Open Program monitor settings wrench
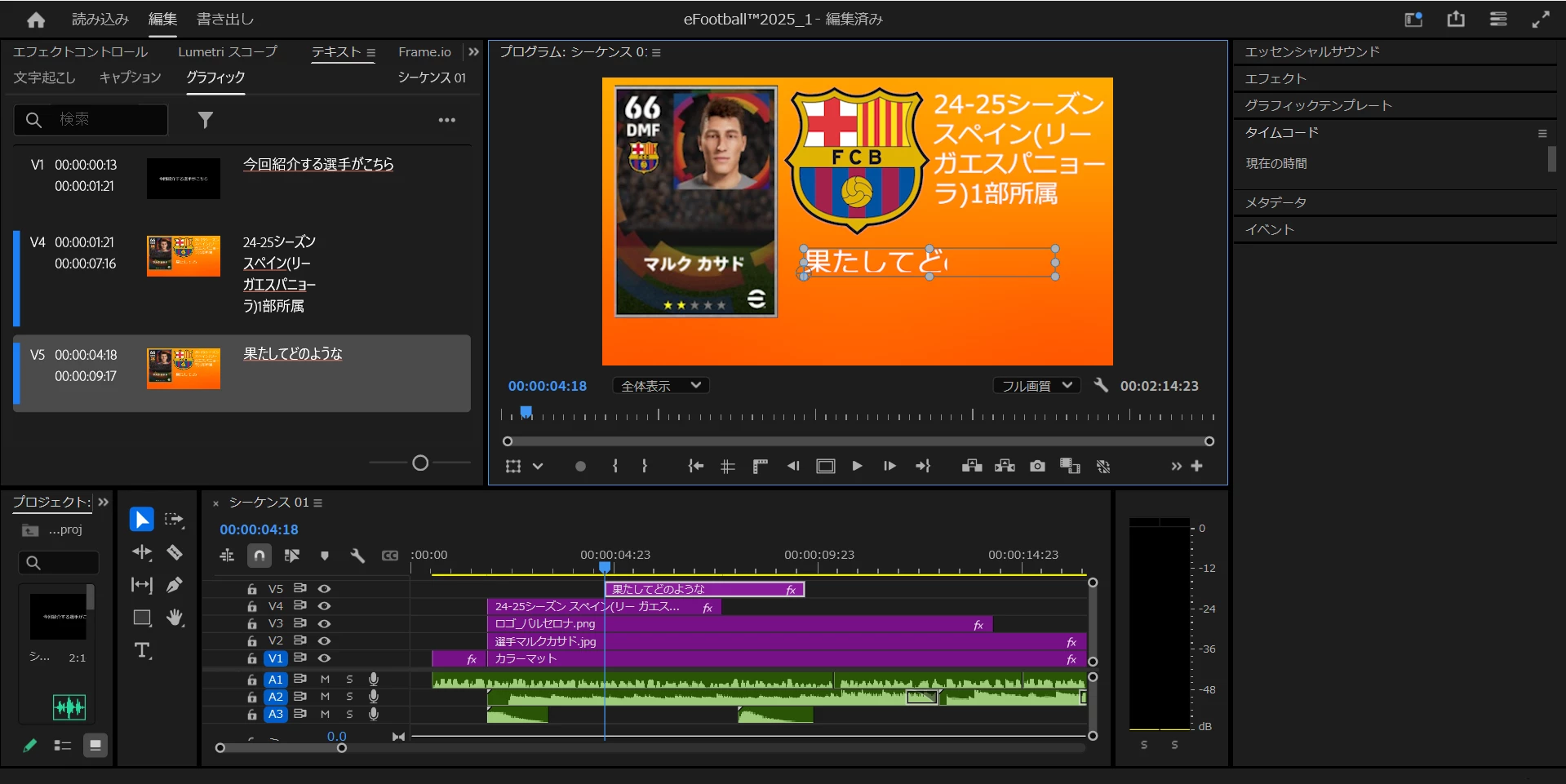This screenshot has height=784, width=1566. click(1101, 385)
